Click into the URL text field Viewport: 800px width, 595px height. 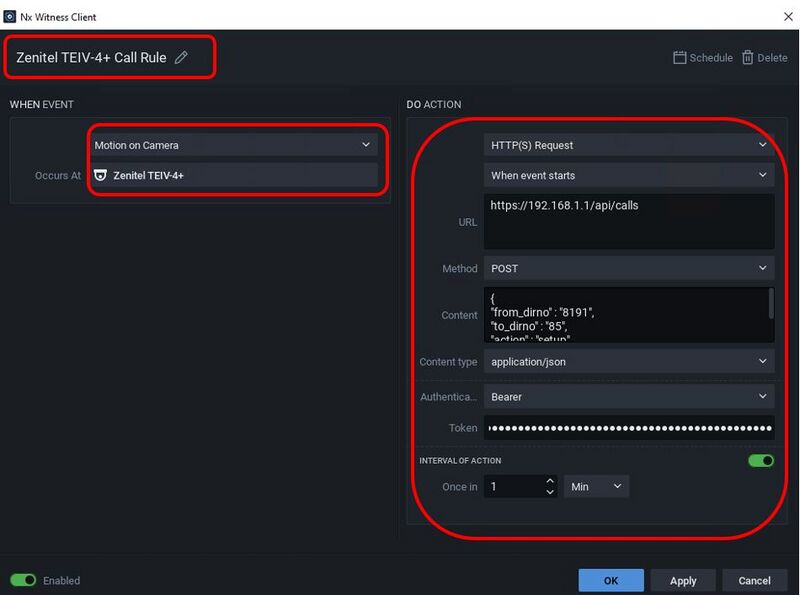click(x=629, y=221)
